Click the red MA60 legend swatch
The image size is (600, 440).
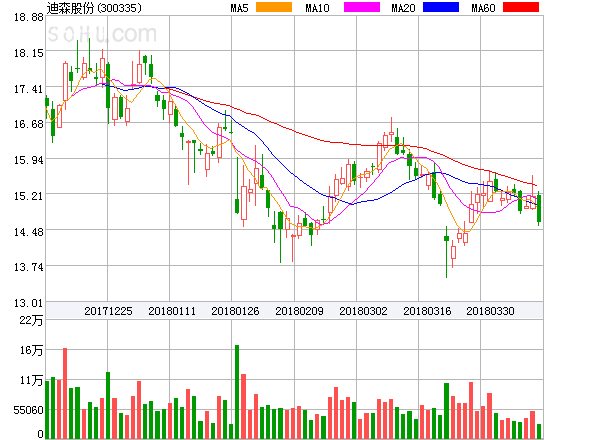(x=521, y=7)
